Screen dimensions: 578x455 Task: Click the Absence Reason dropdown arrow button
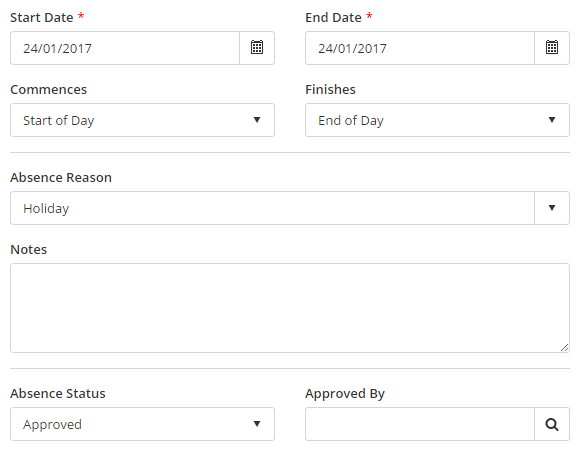coord(552,208)
